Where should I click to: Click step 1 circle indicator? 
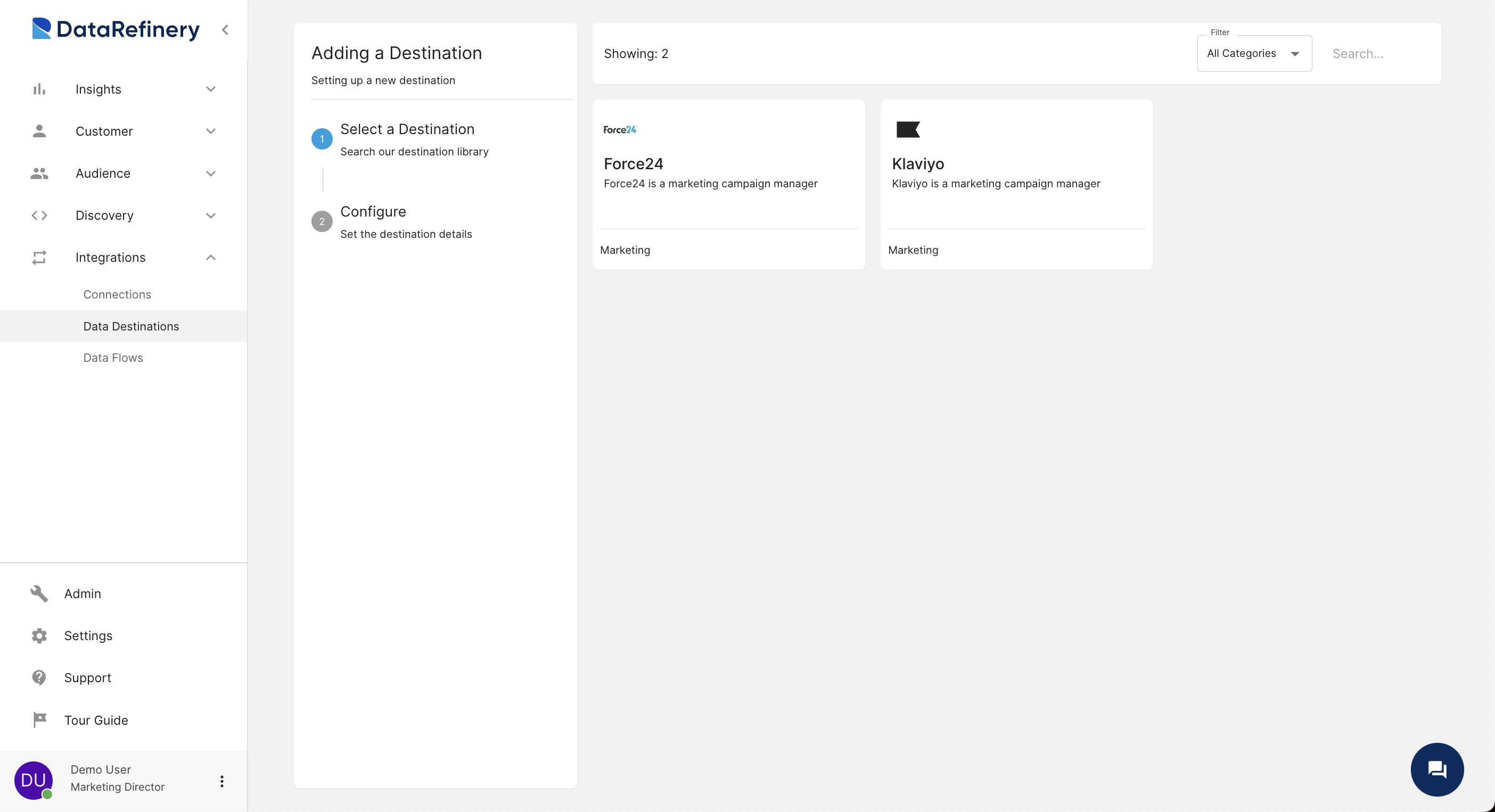tap(322, 139)
